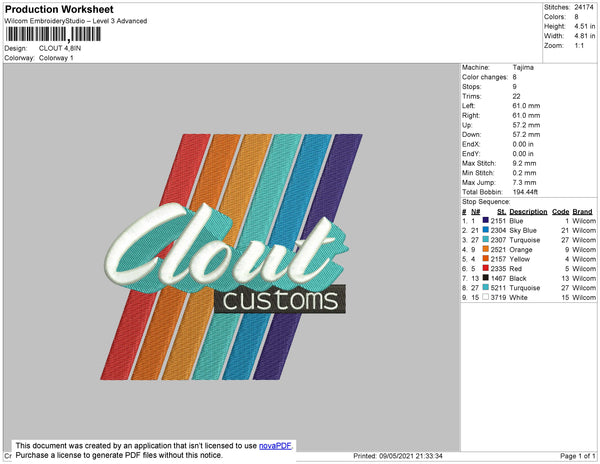600x464 pixels.
Task: Click the N# column header
Action: 475,212
